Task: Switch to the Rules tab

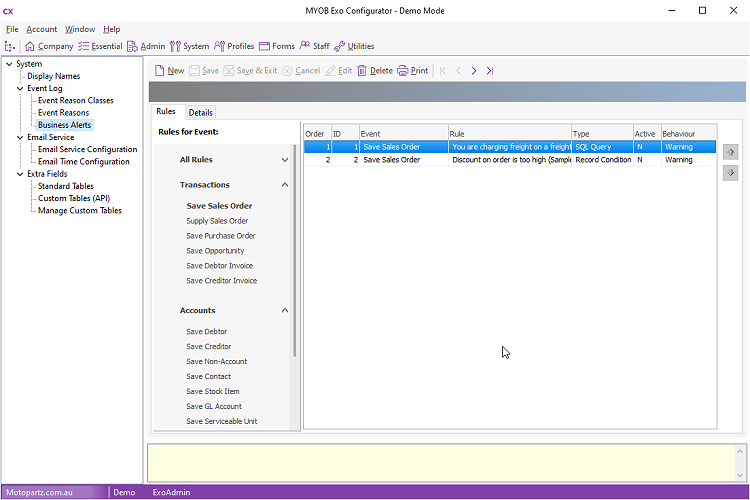Action: point(166,111)
